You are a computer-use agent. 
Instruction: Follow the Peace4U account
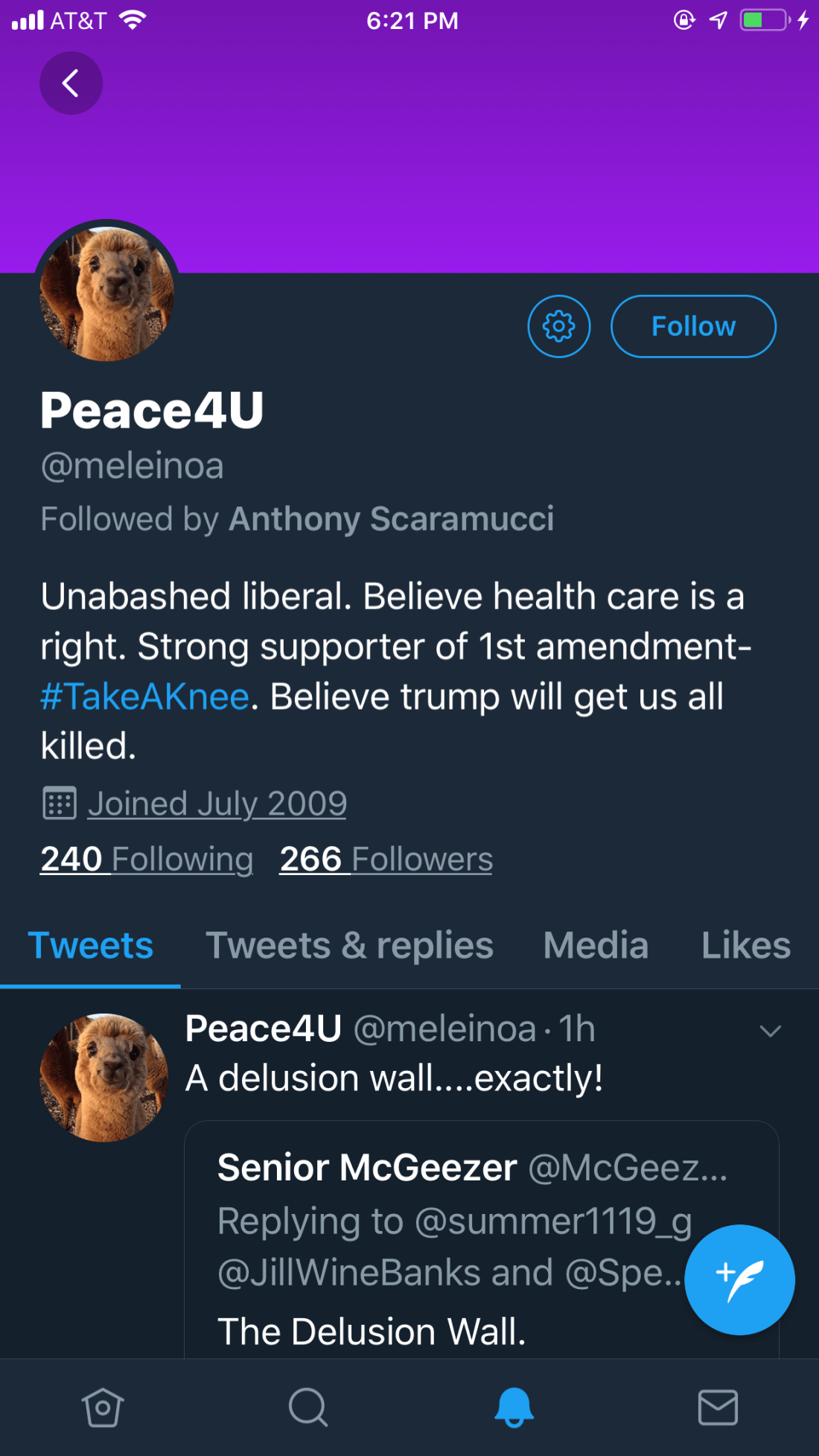click(x=693, y=326)
